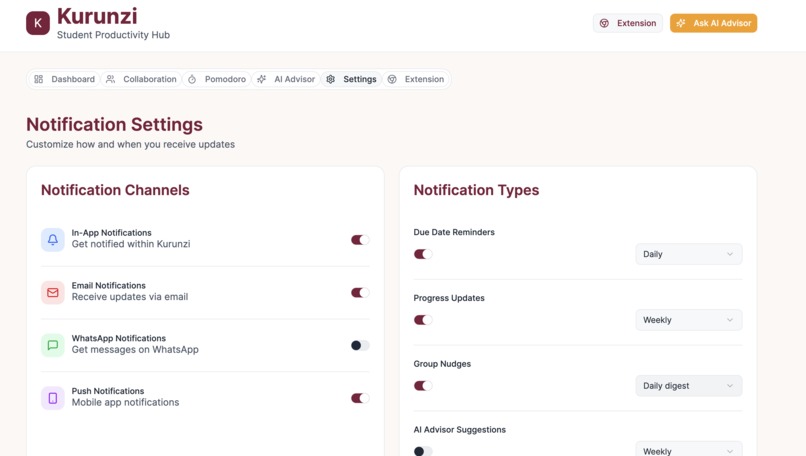
Task: Click the Extension button in header
Action: 628,23
